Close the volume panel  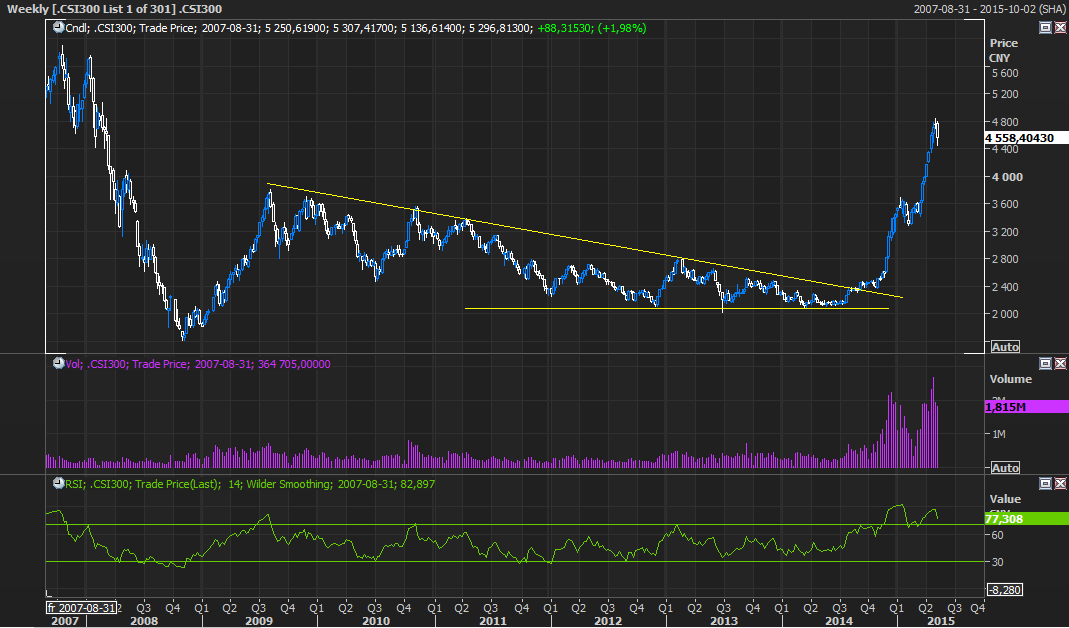tap(1060, 363)
